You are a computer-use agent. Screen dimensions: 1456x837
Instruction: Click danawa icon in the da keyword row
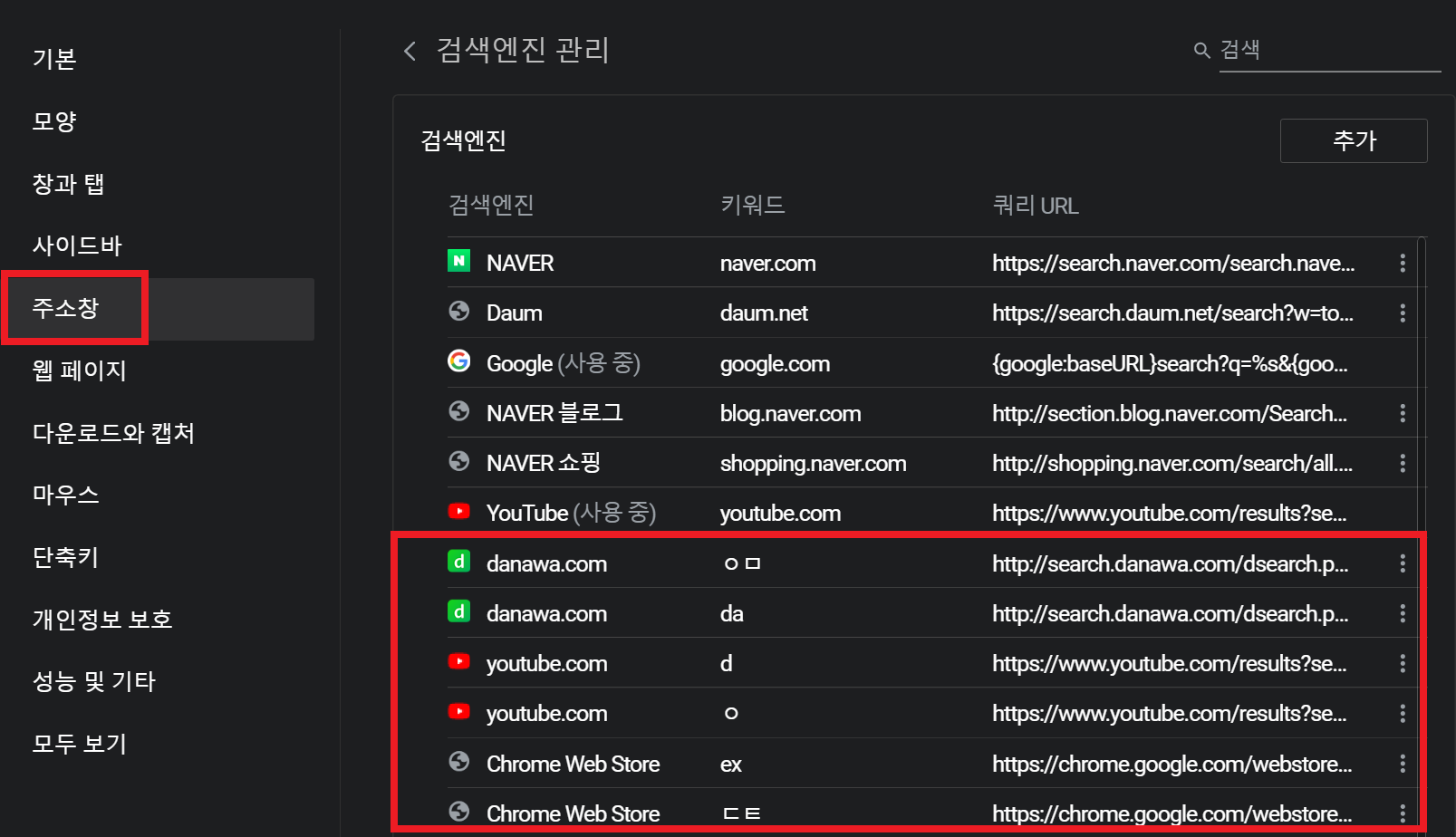(459, 611)
